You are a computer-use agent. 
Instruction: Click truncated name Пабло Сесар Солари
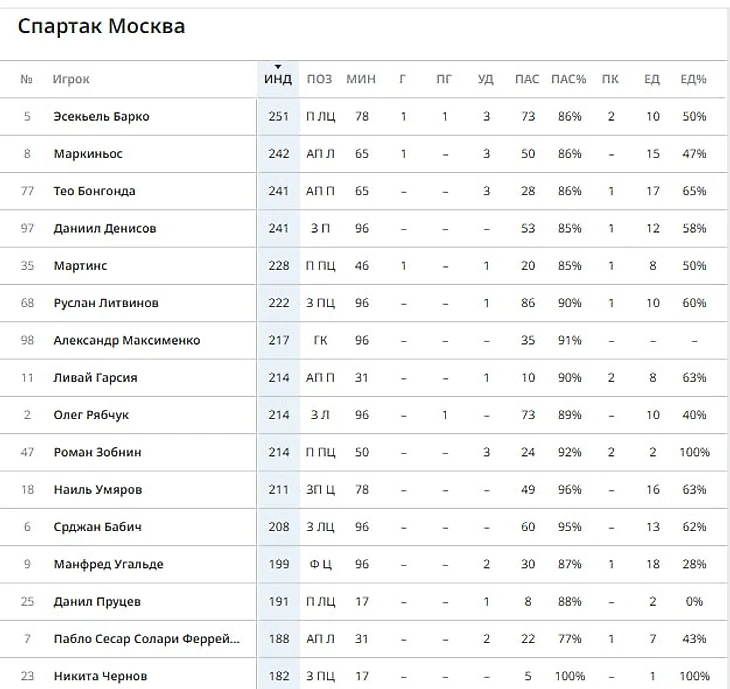point(147,639)
